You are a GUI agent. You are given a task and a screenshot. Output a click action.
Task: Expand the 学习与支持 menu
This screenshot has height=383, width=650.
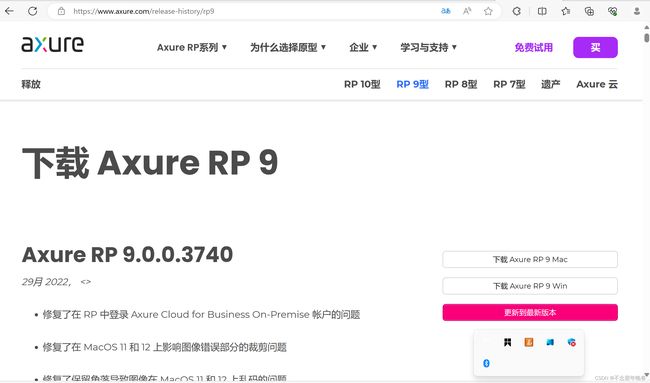(x=428, y=47)
